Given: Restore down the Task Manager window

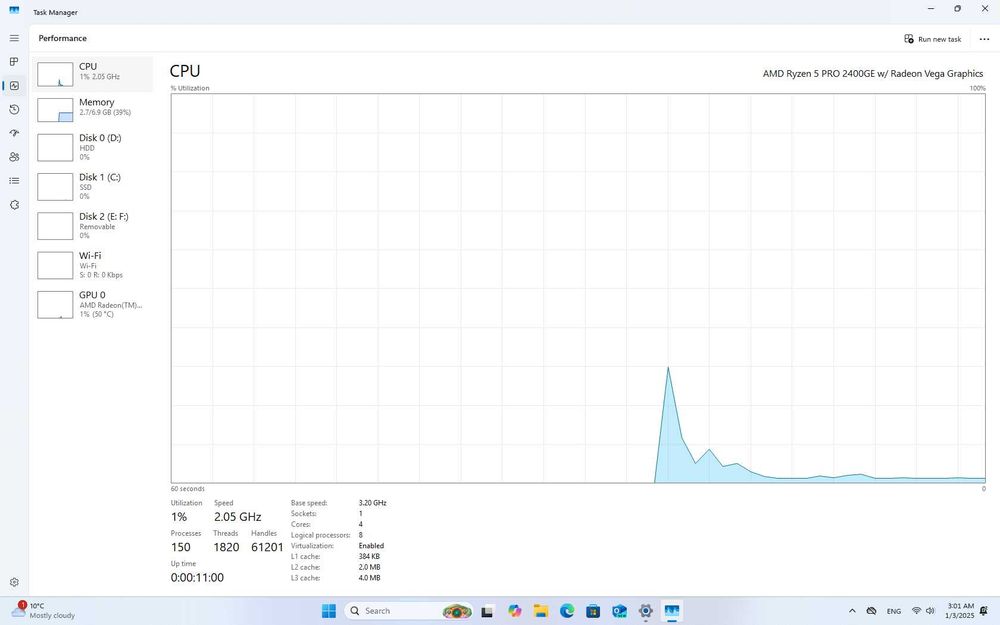Looking at the screenshot, I should click(x=957, y=9).
